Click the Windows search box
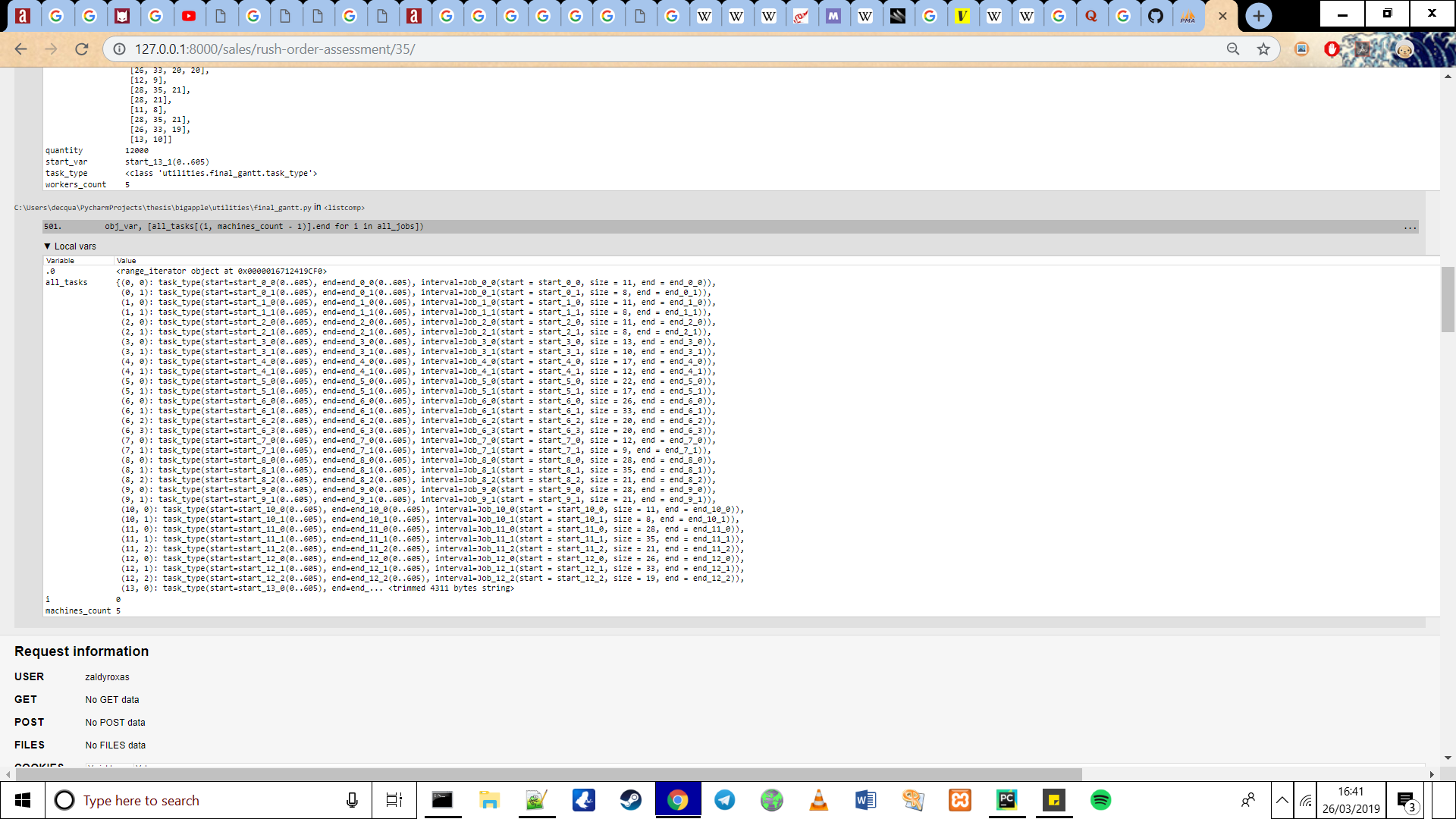This screenshot has width=1456, height=819. point(190,800)
